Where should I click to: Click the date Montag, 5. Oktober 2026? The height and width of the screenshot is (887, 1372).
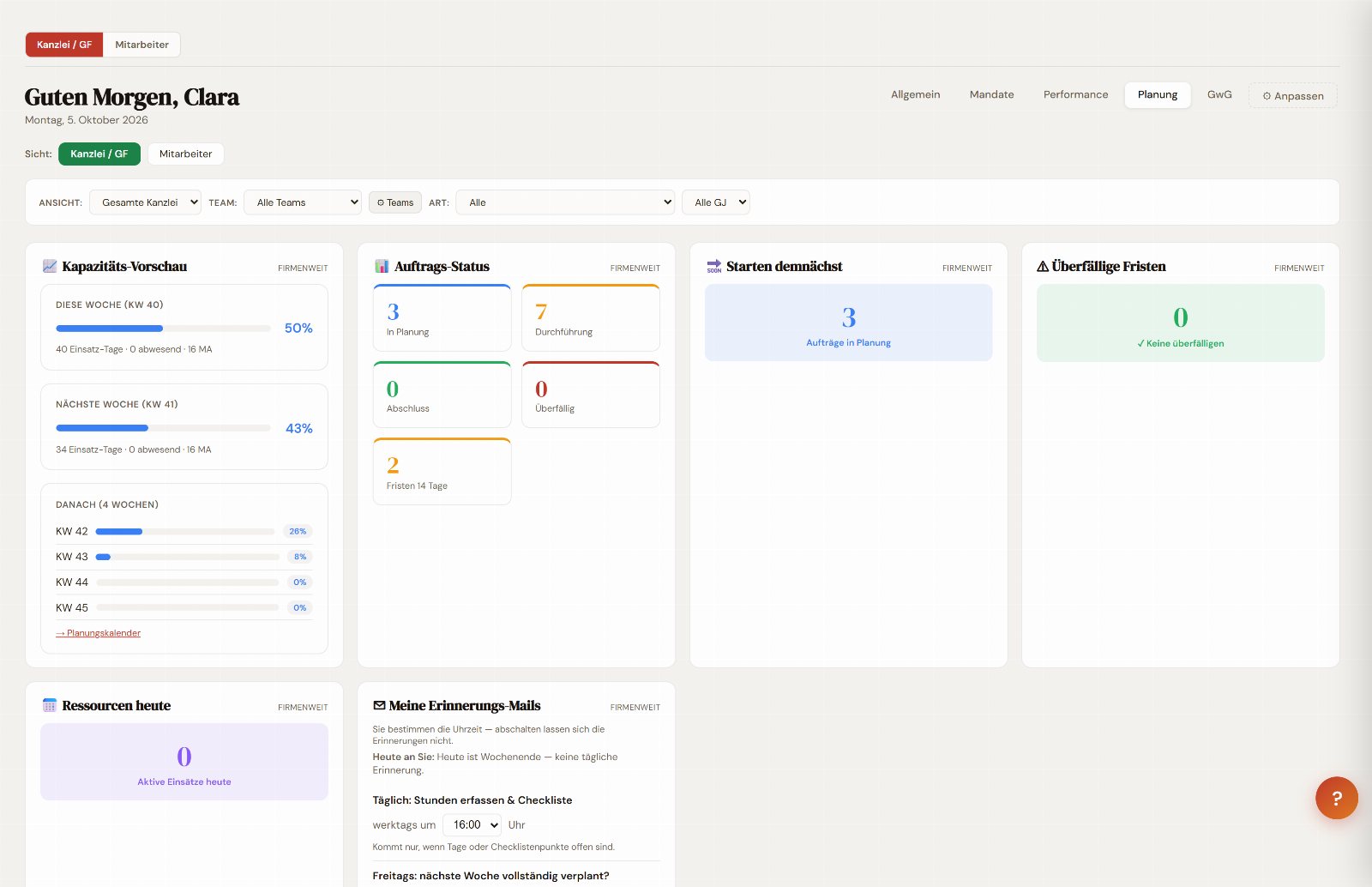(x=87, y=120)
